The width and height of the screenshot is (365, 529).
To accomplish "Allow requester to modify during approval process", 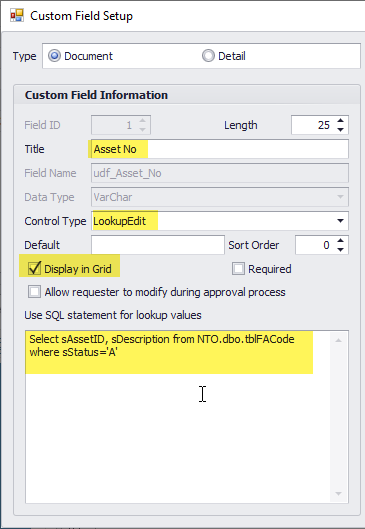I will [x=34, y=292].
